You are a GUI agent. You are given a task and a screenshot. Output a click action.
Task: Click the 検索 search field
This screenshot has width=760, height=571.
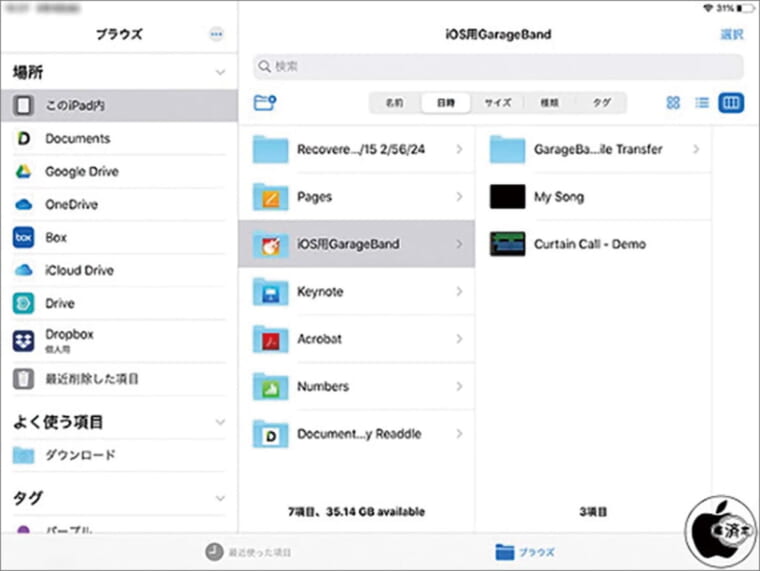[498, 67]
